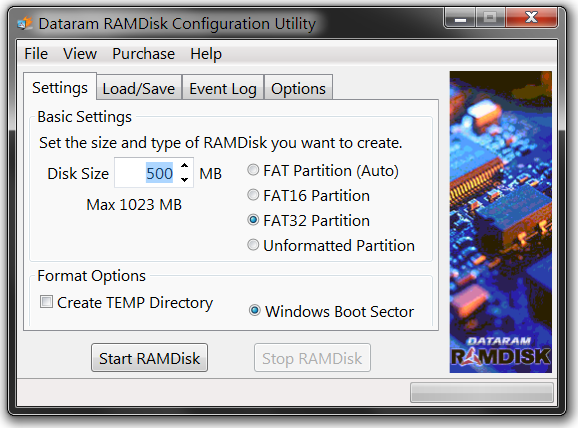The image size is (578, 428).
Task: Select Windows Boot Sector option
Action: (x=254, y=310)
